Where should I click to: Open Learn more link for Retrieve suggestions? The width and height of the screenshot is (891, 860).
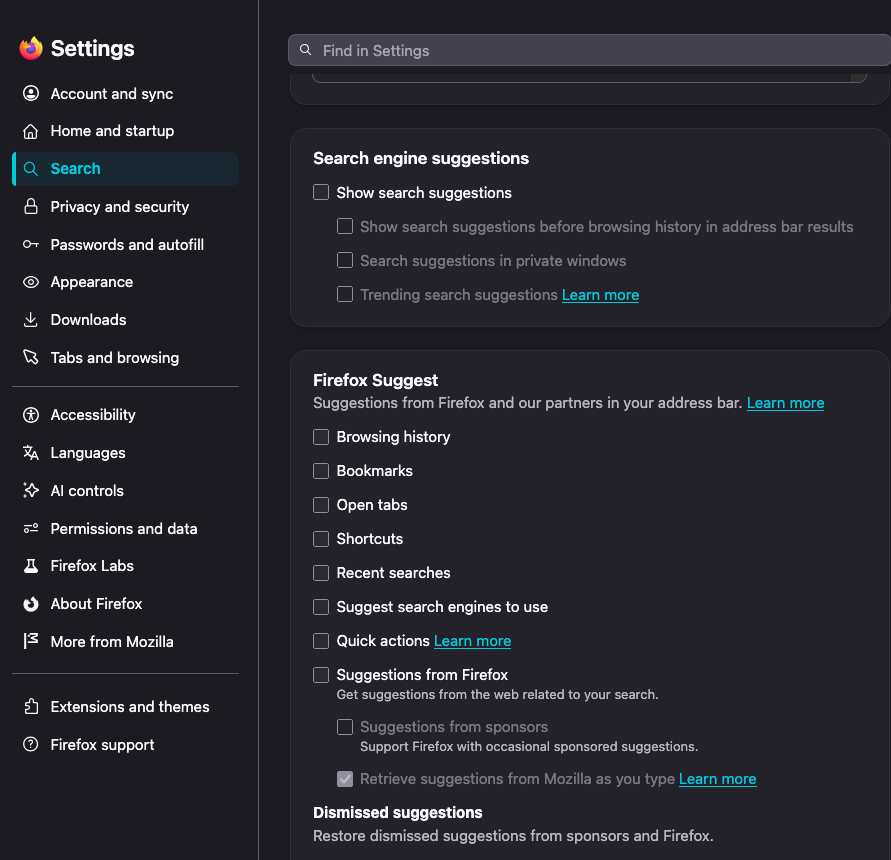click(x=718, y=779)
